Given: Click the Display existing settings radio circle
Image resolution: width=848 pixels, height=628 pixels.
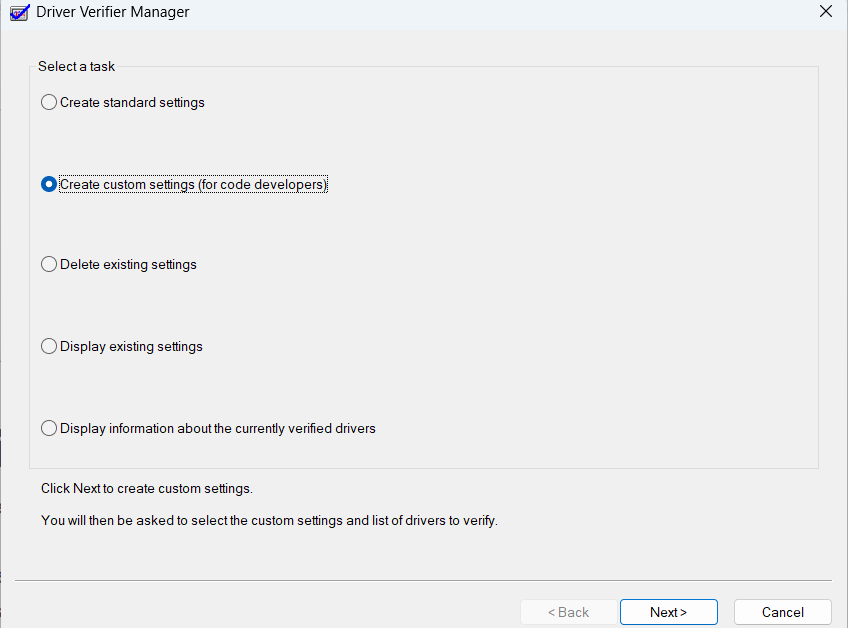Looking at the screenshot, I should click(49, 346).
